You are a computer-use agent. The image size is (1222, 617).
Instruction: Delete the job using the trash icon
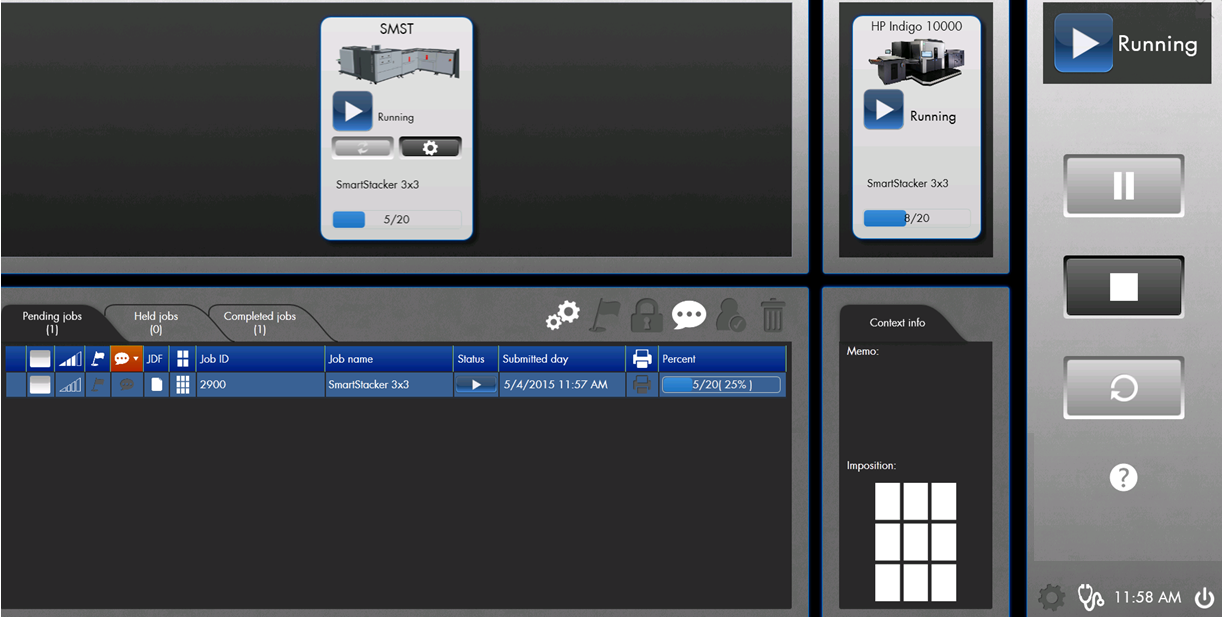coord(772,314)
